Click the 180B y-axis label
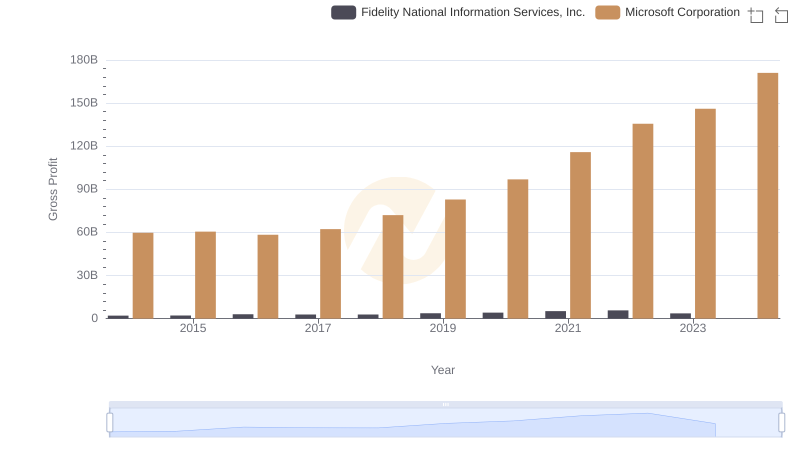 coord(84,60)
